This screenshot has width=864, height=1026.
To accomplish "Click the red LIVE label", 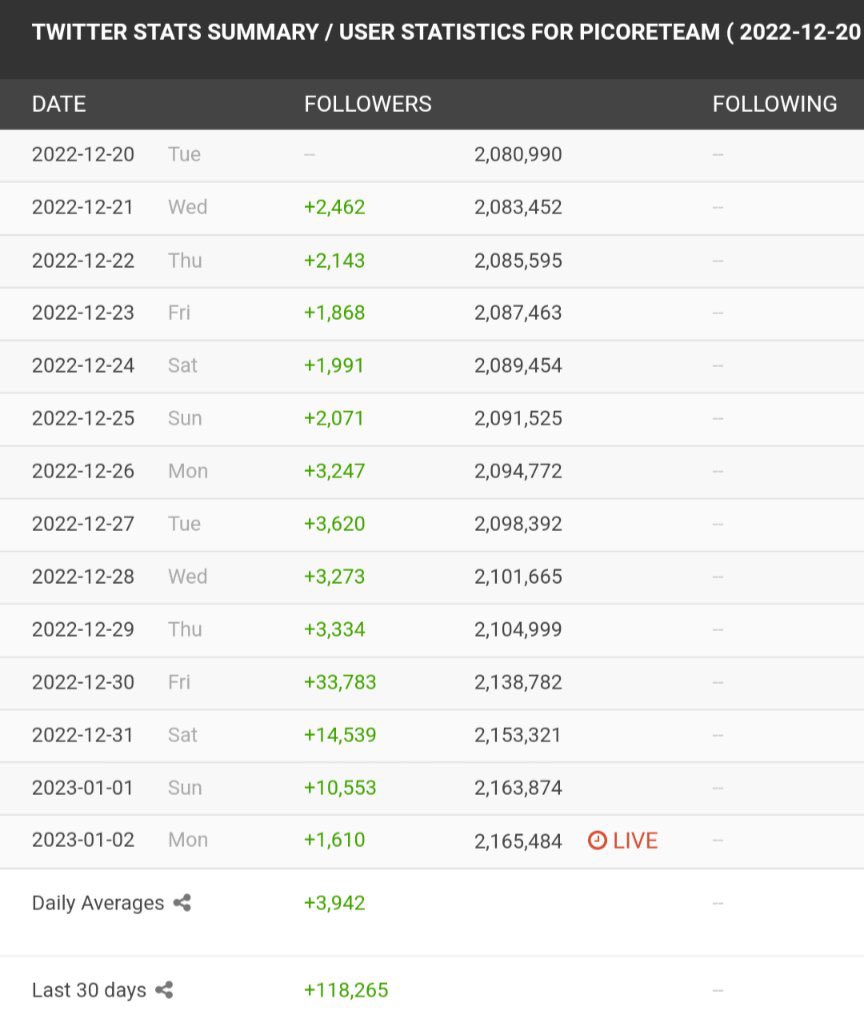I will click(x=635, y=840).
